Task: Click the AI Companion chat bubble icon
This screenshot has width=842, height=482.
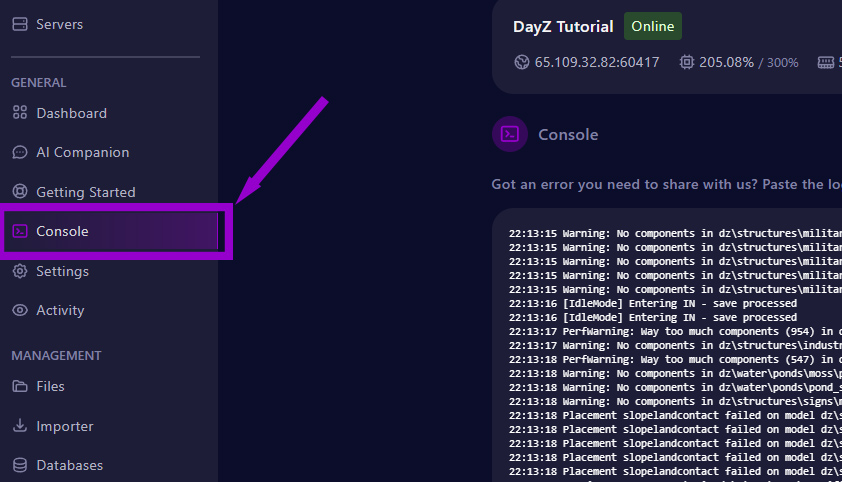Action: 20,152
